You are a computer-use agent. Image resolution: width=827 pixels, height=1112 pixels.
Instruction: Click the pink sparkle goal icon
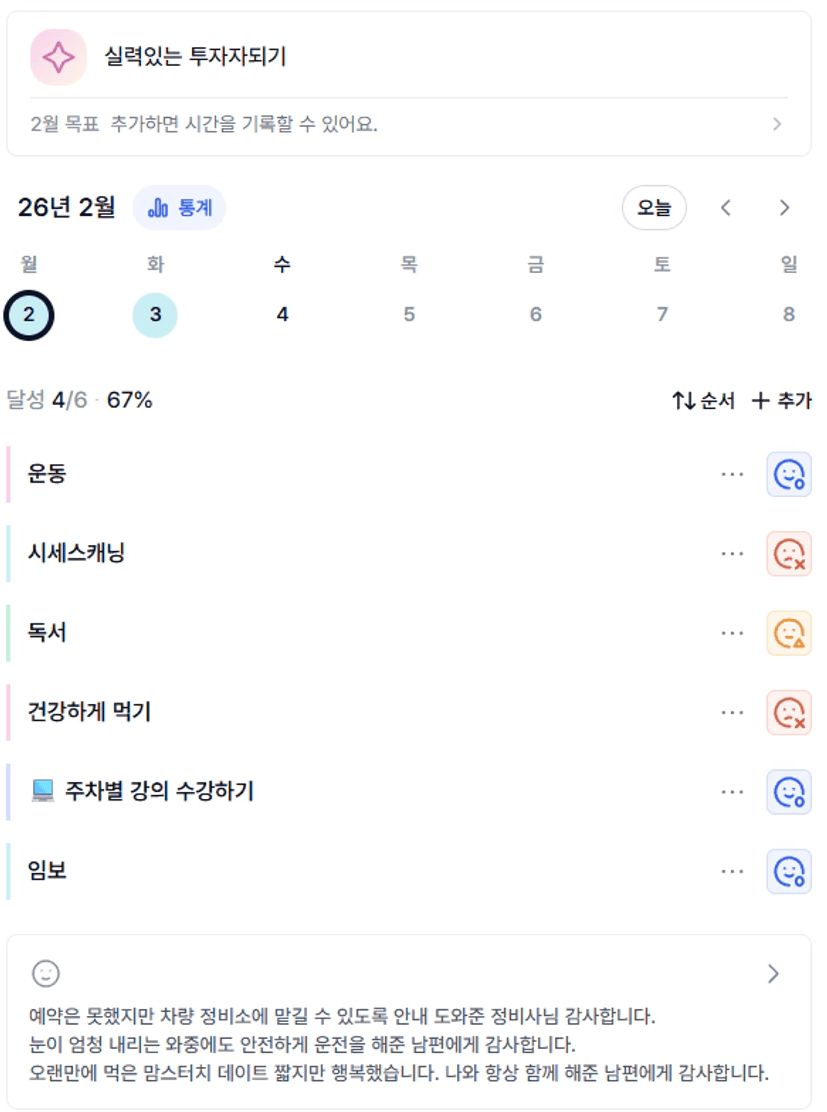(58, 57)
